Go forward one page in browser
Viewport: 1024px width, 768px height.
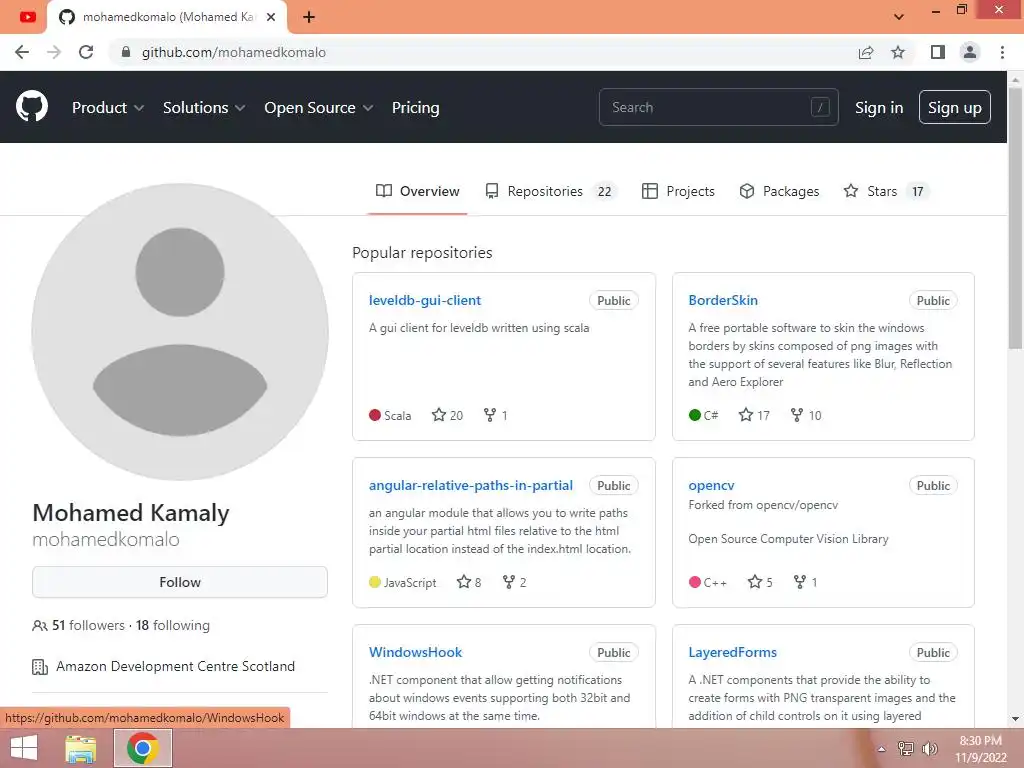point(54,52)
